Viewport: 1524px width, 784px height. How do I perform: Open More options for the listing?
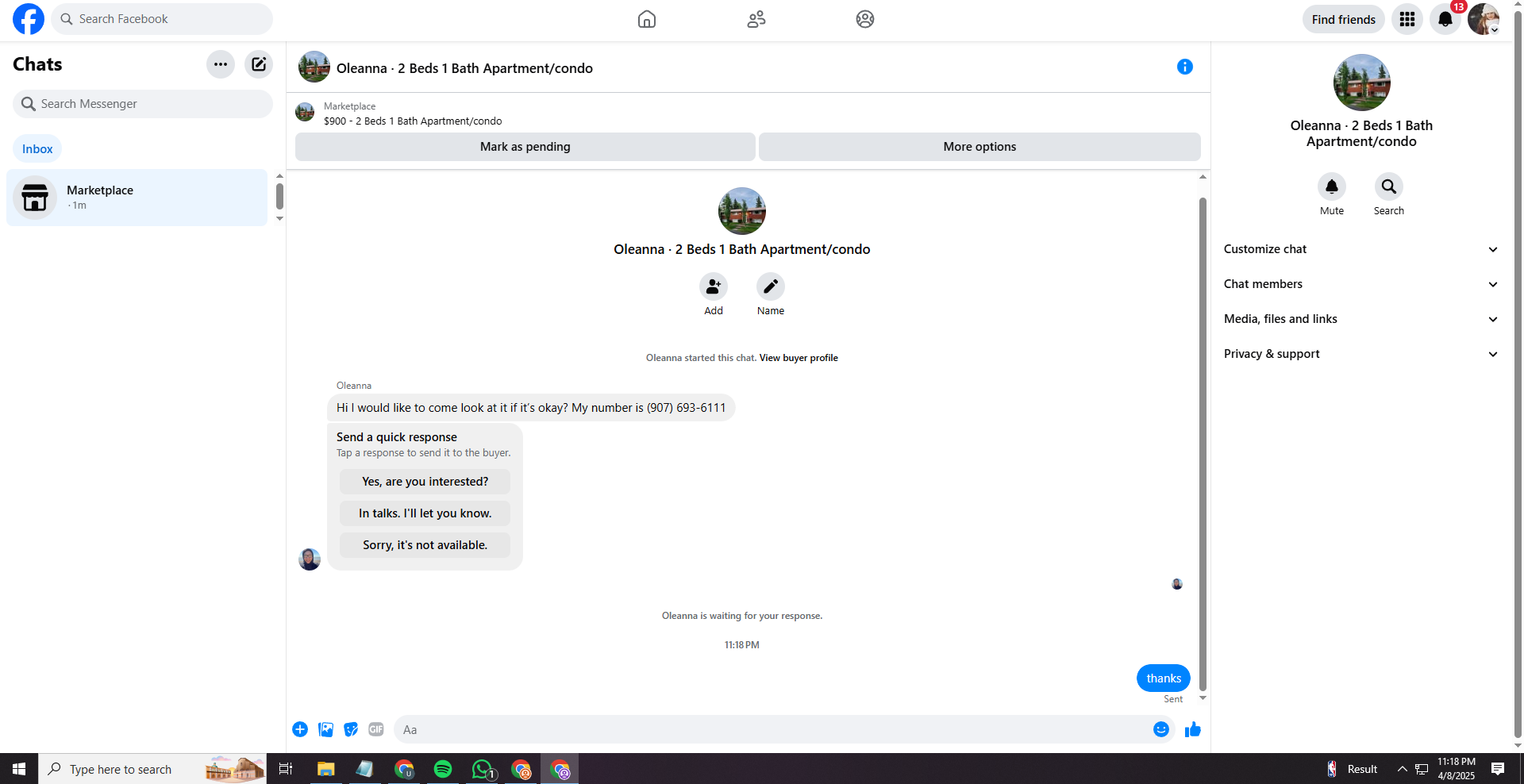point(979,147)
